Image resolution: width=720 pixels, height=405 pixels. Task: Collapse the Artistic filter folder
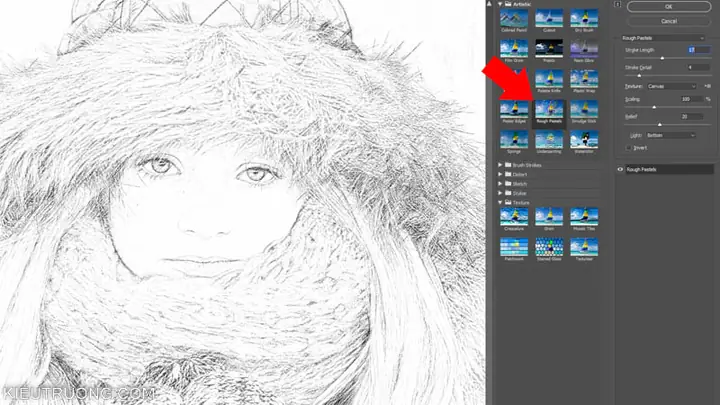tap(500, 4)
